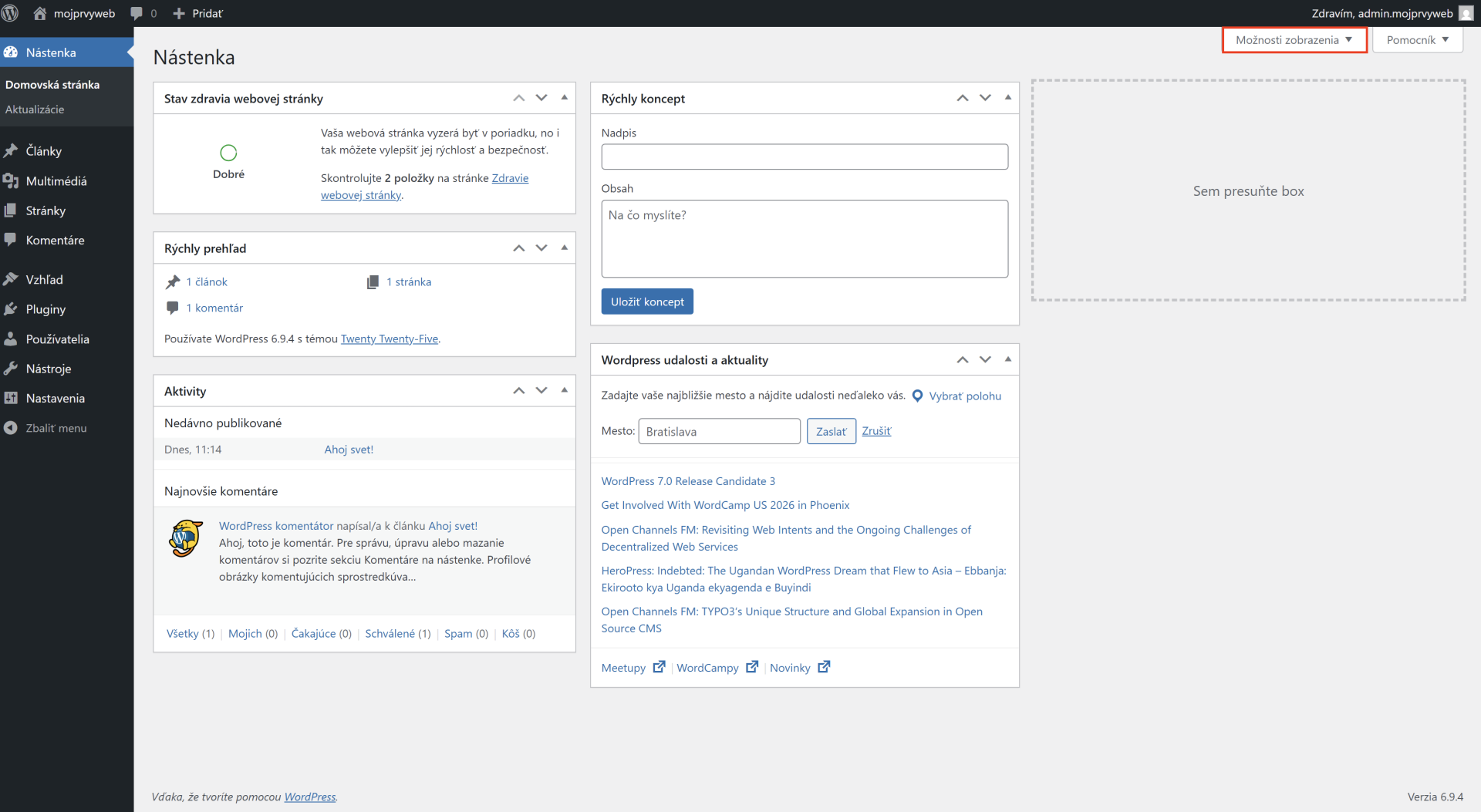Viewport: 1481px width, 812px height.
Task: Open admin user avatar in top bar
Action: point(1466,13)
